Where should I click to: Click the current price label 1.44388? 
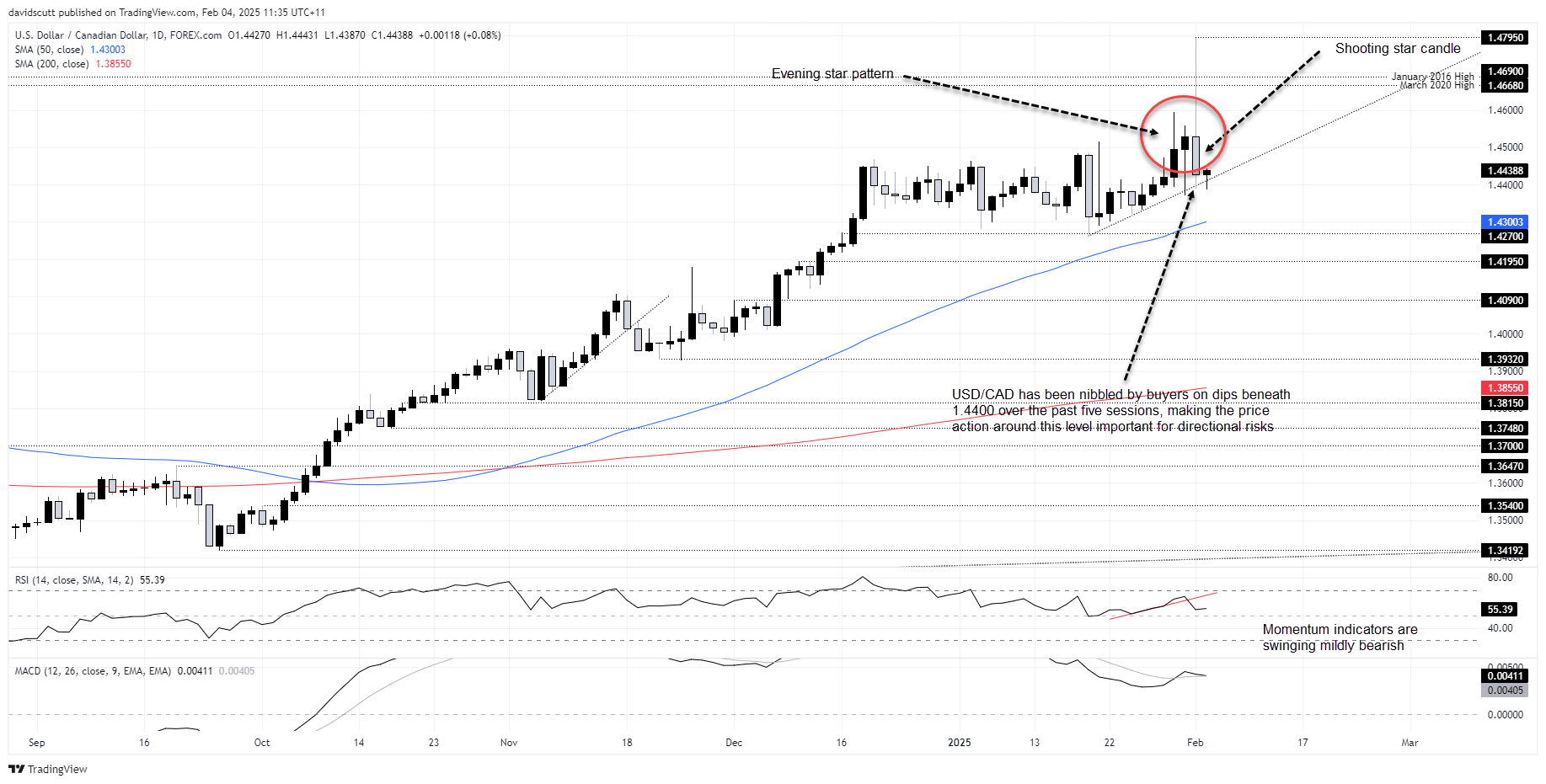click(1506, 171)
